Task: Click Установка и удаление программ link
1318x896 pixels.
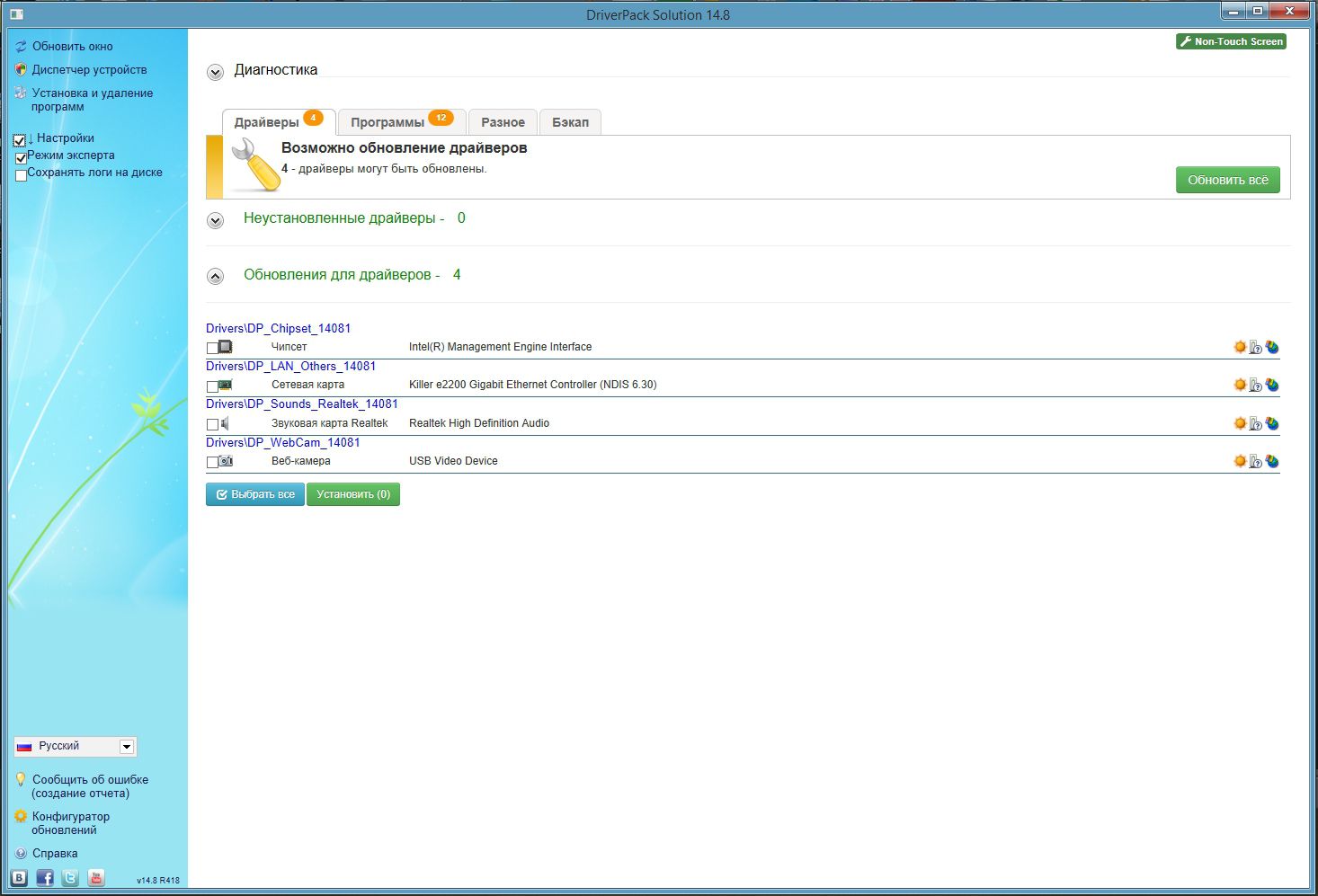Action: point(92,100)
